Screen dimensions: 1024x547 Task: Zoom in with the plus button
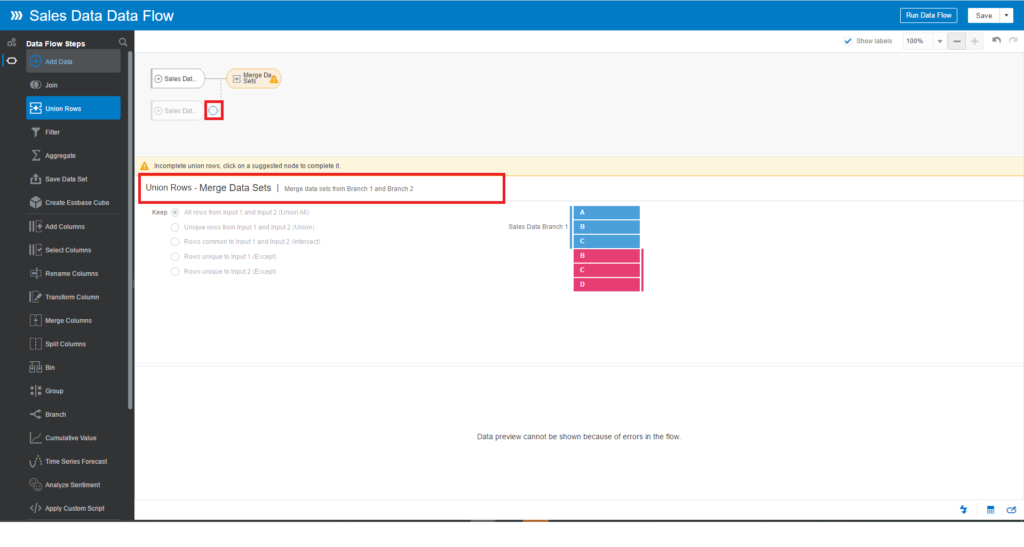974,41
